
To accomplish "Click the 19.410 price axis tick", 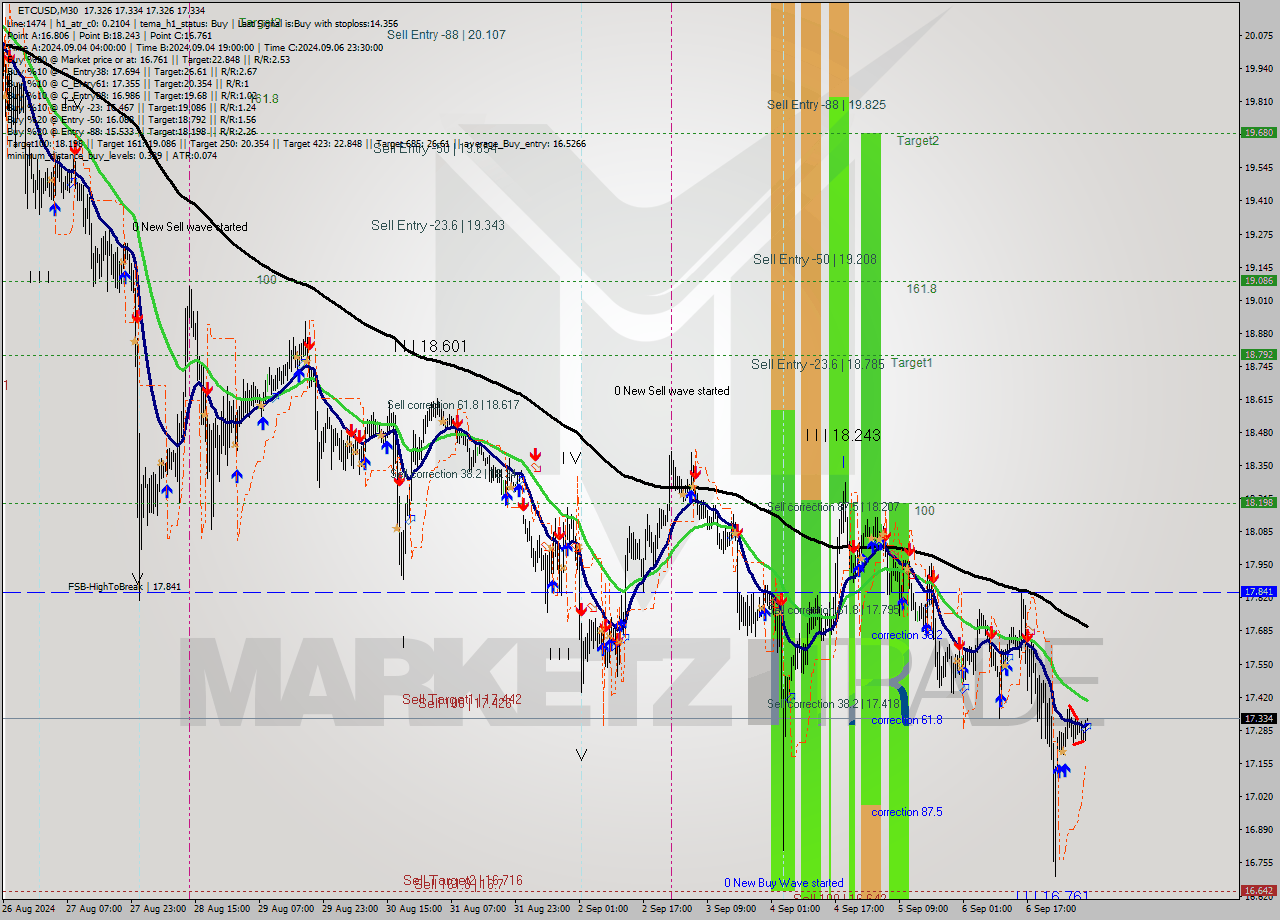I will tap(1258, 200).
